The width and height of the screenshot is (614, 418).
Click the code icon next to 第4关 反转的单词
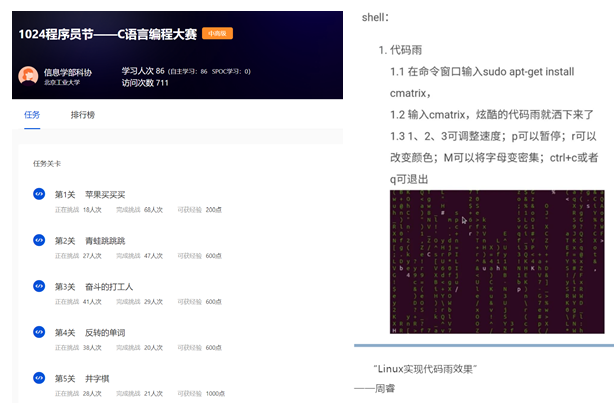click(x=39, y=332)
